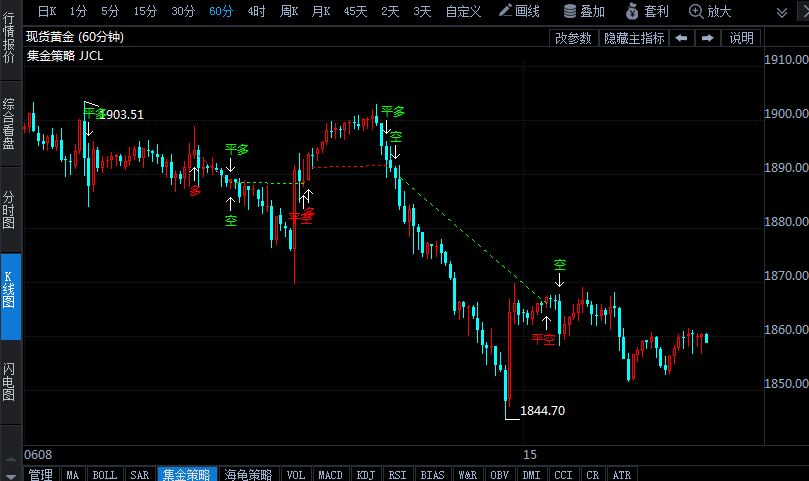
Task: Select the ATR indicator tab
Action: pyautogui.click(x=622, y=474)
